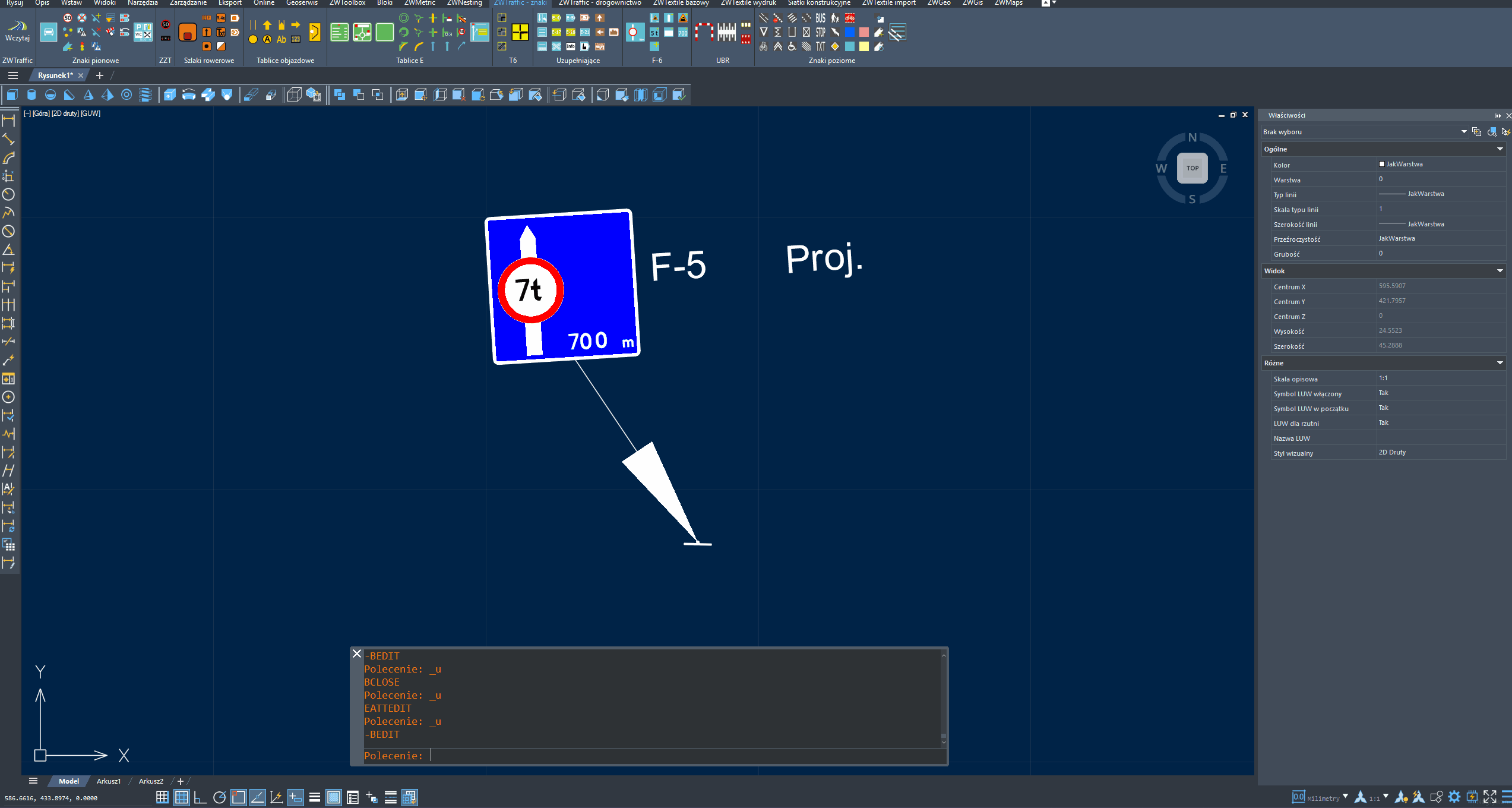
Task: Open the Tablice objazdowe panel
Action: 284,60
